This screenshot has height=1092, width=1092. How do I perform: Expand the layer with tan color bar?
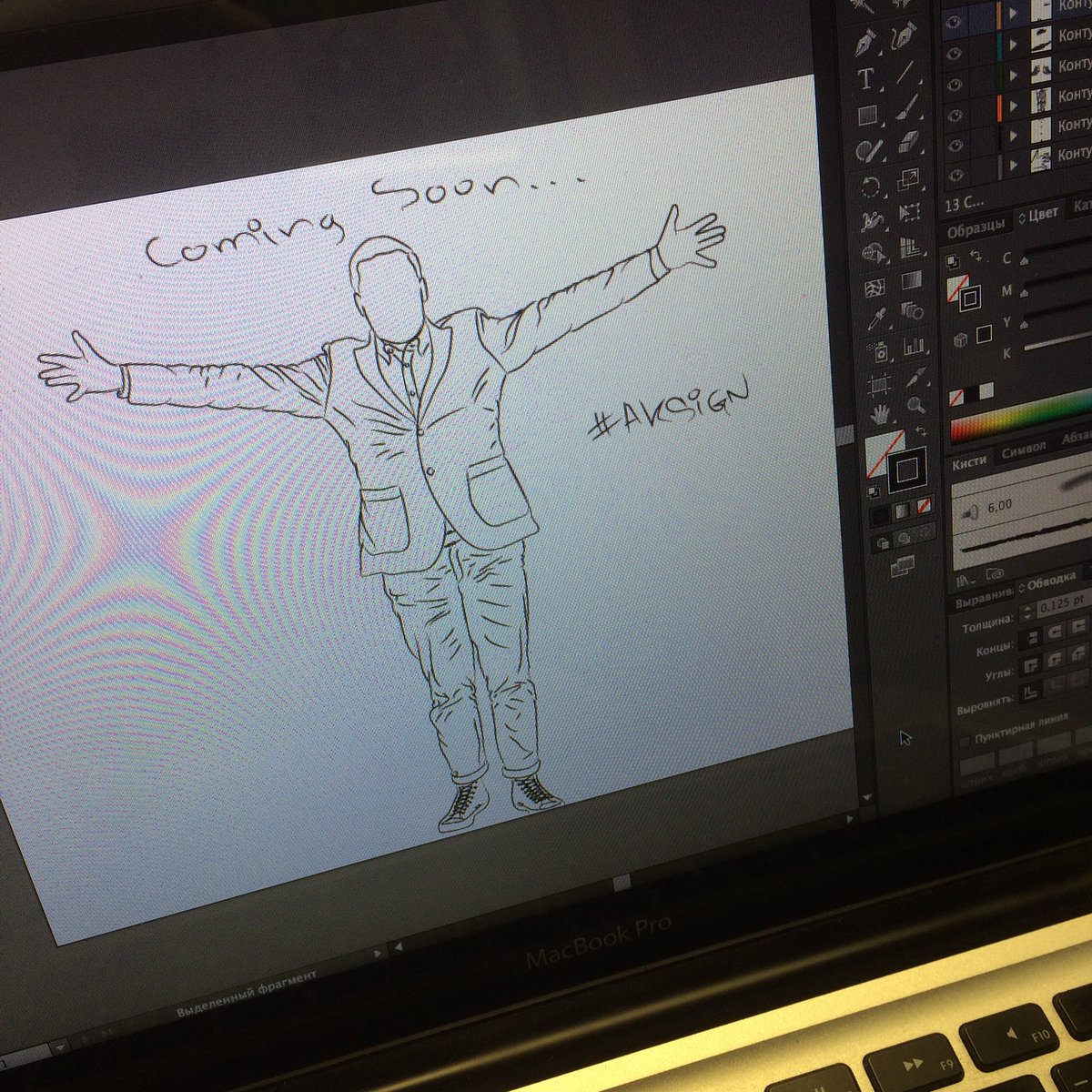tap(1013, 14)
